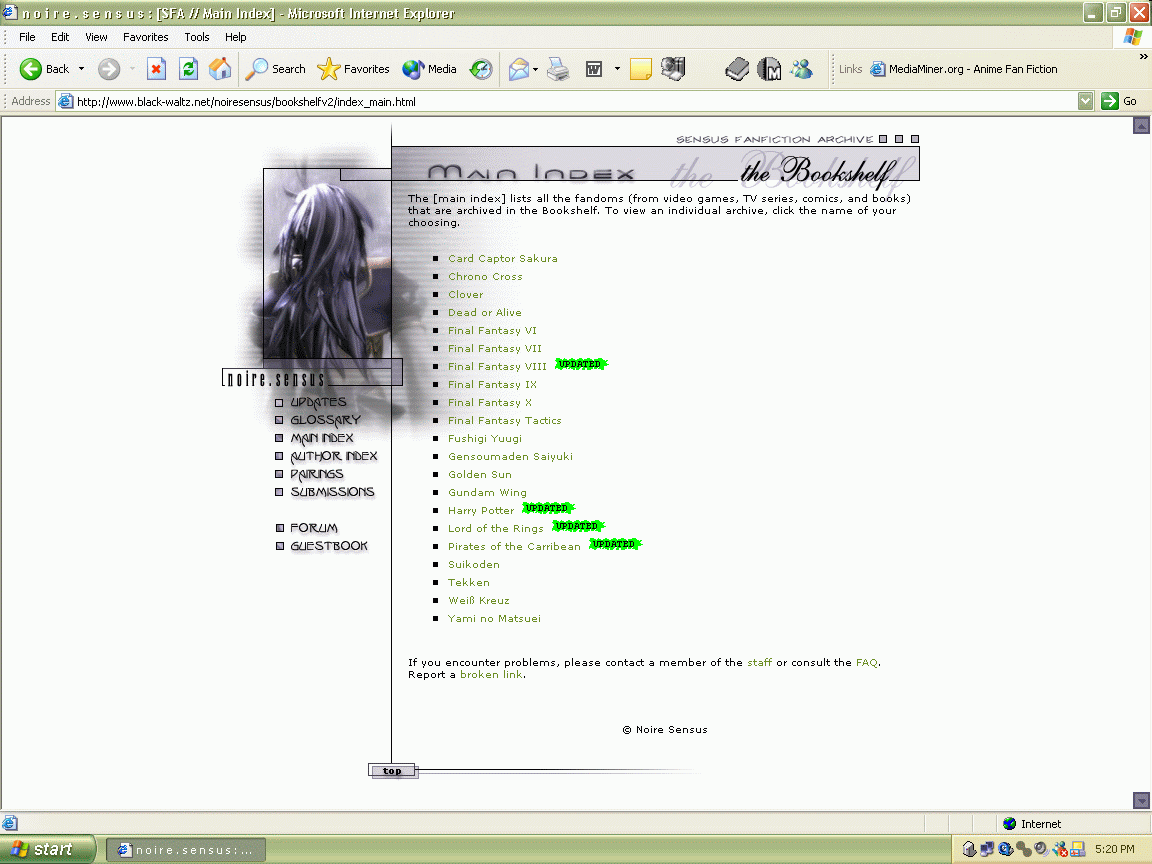The height and width of the screenshot is (864, 1152).
Task: Open the Tekken archive
Action: click(x=469, y=583)
